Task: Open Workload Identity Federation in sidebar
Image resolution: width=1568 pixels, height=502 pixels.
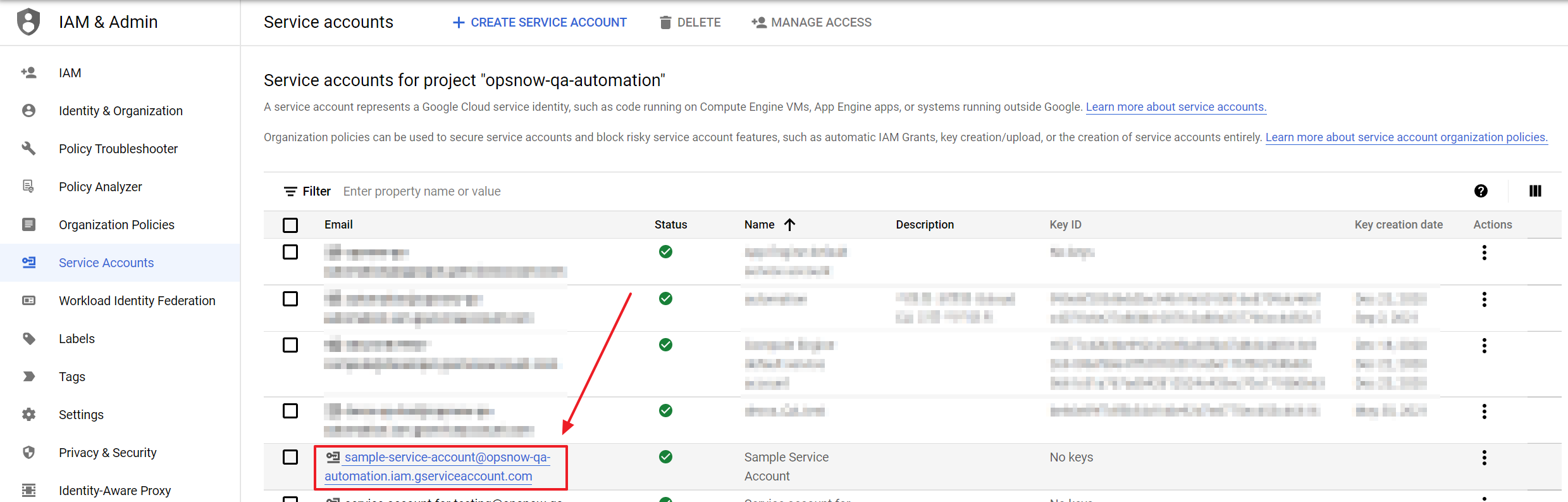Action: pos(137,301)
